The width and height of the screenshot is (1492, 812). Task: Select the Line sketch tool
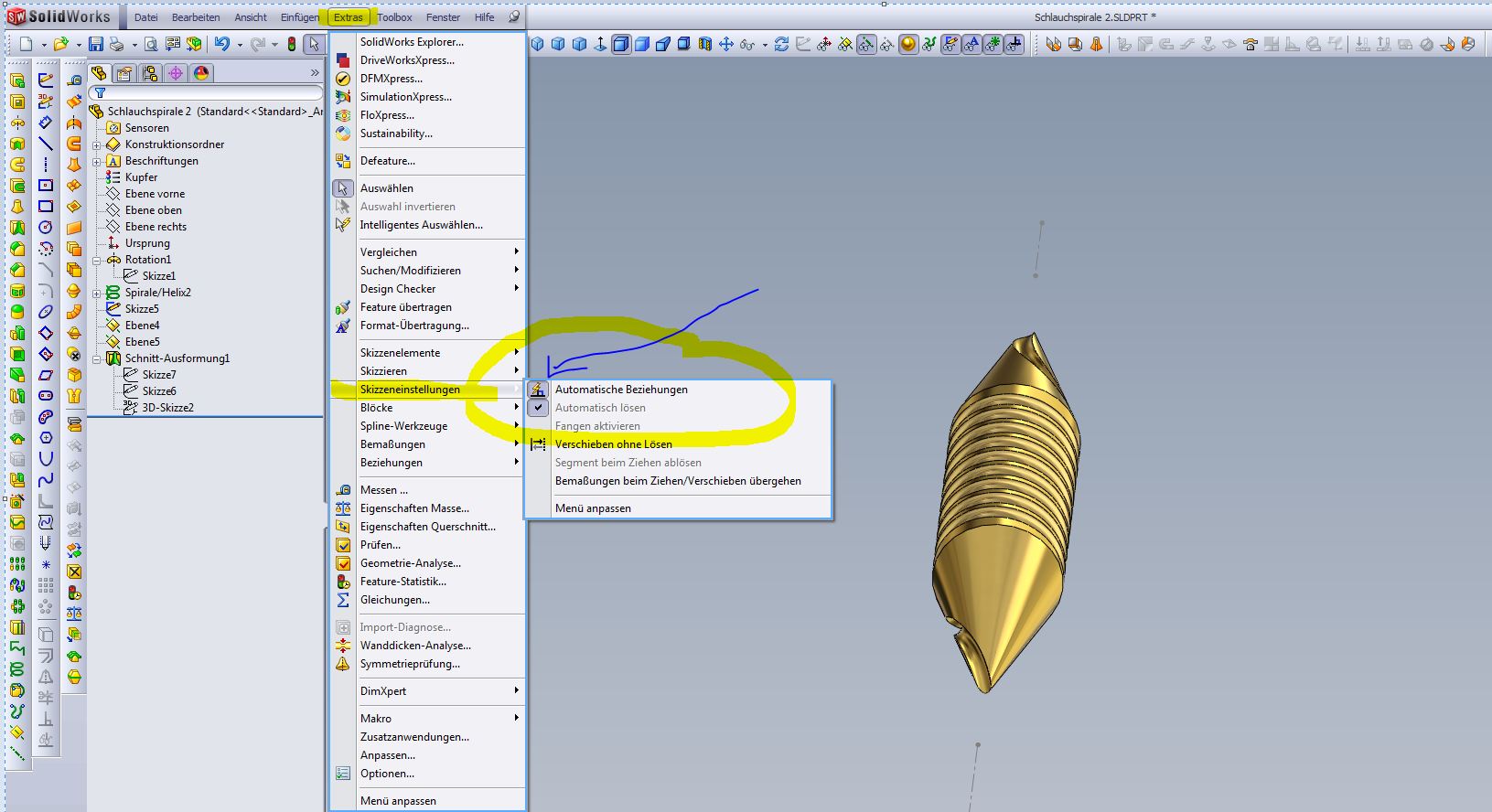[46, 144]
